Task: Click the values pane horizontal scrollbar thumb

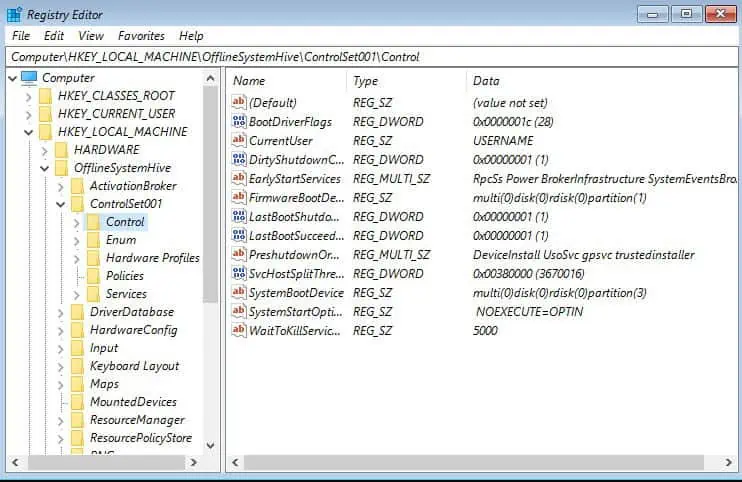Action: (x=474, y=462)
